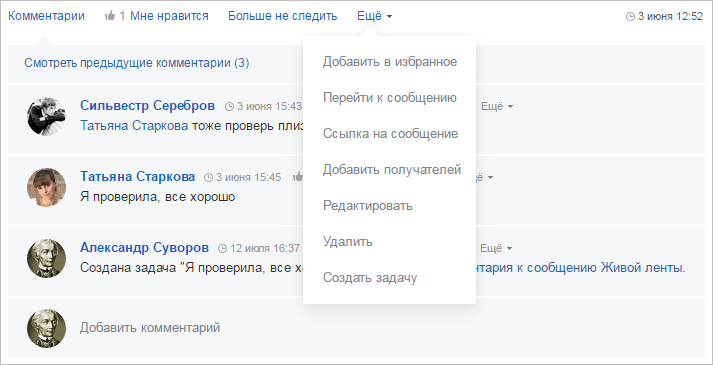Expand Ещё dropdown in Александр Суворов's comment
The image size is (713, 365).
point(496,248)
